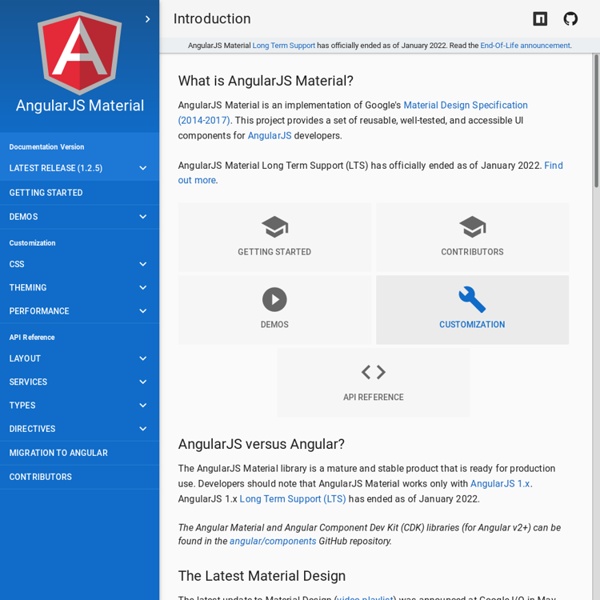The height and width of the screenshot is (600, 600).
Task: Follow the angular/components repository link
Action: pyautogui.click(x=272, y=541)
